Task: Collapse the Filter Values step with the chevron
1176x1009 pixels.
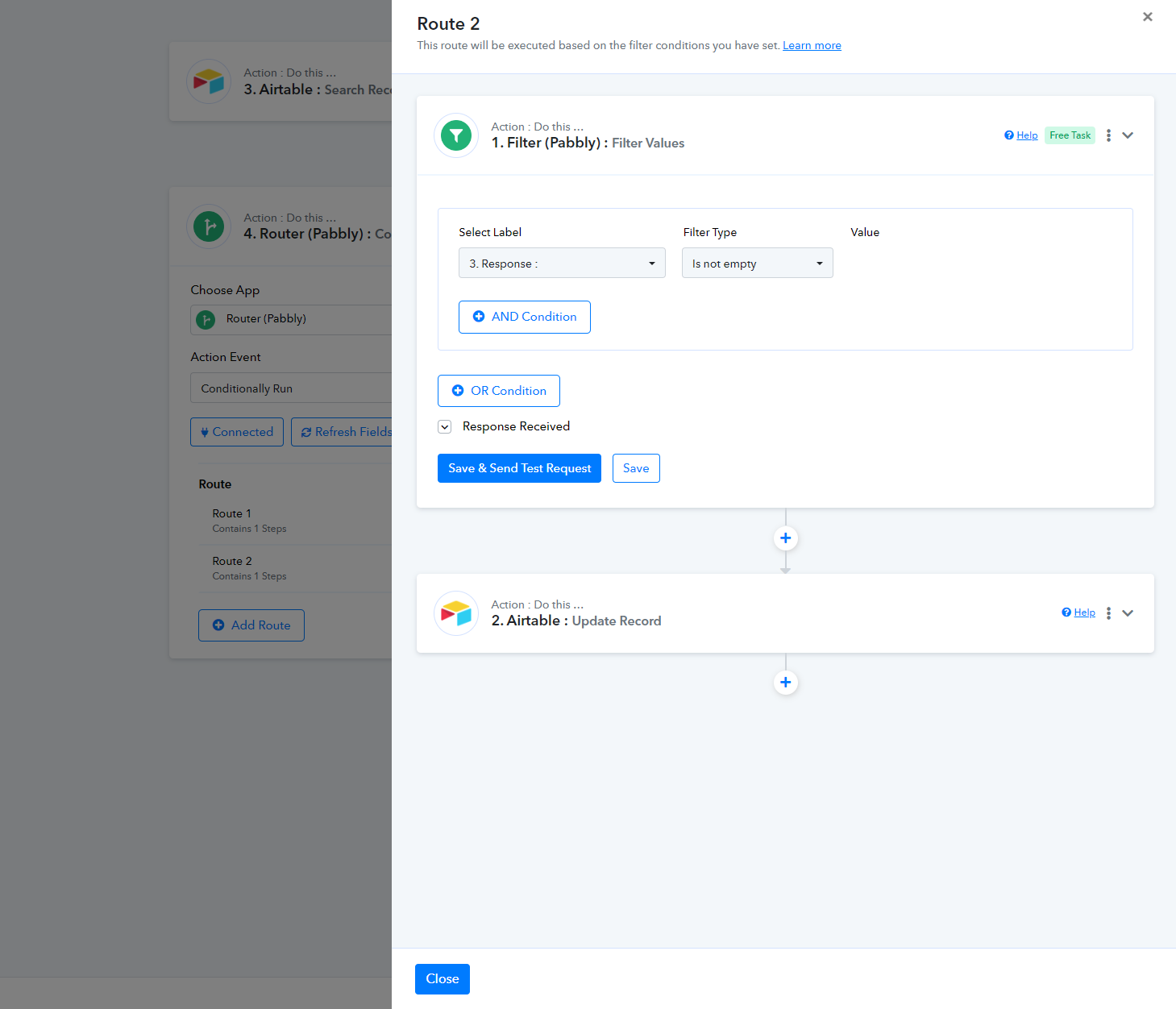Action: [x=1128, y=135]
